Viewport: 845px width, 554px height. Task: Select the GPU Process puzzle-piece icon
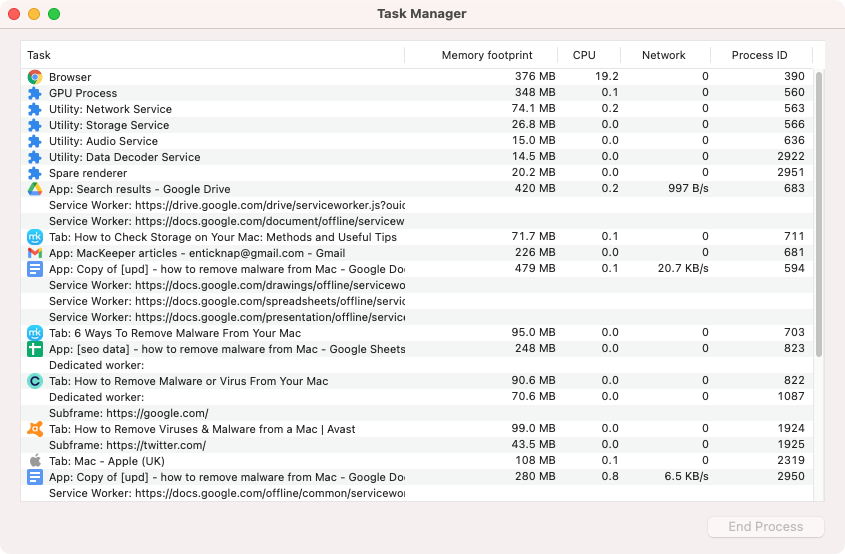pos(34,93)
